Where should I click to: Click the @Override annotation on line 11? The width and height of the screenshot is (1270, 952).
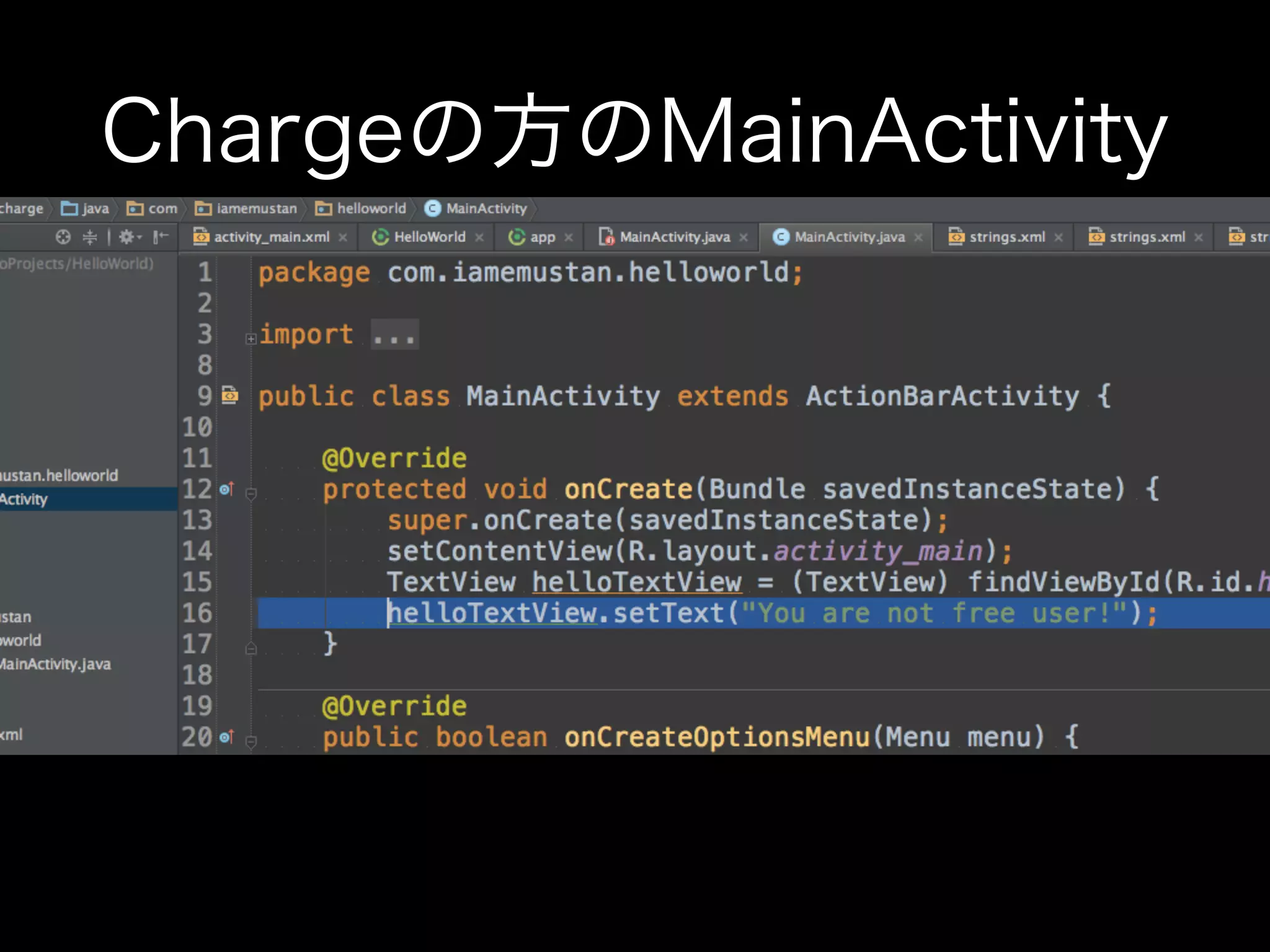point(394,459)
